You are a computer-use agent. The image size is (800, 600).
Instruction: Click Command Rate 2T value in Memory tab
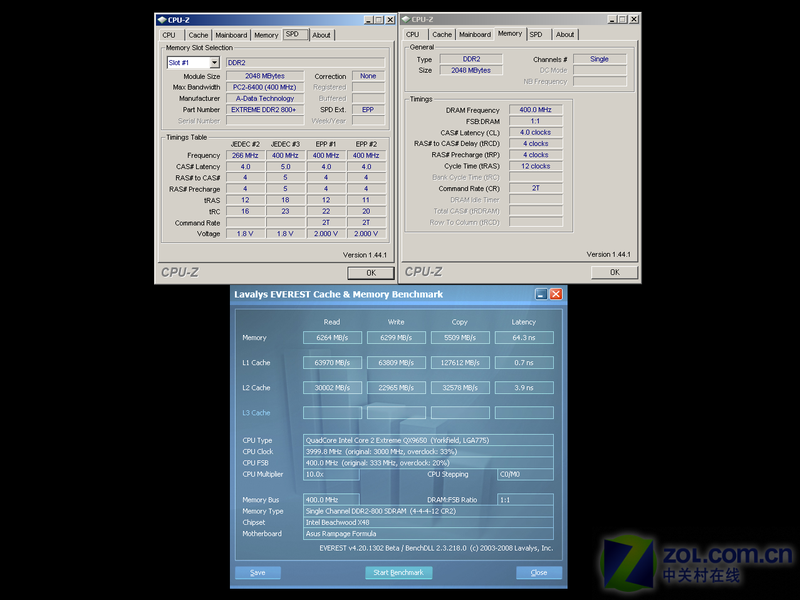[x=536, y=188]
